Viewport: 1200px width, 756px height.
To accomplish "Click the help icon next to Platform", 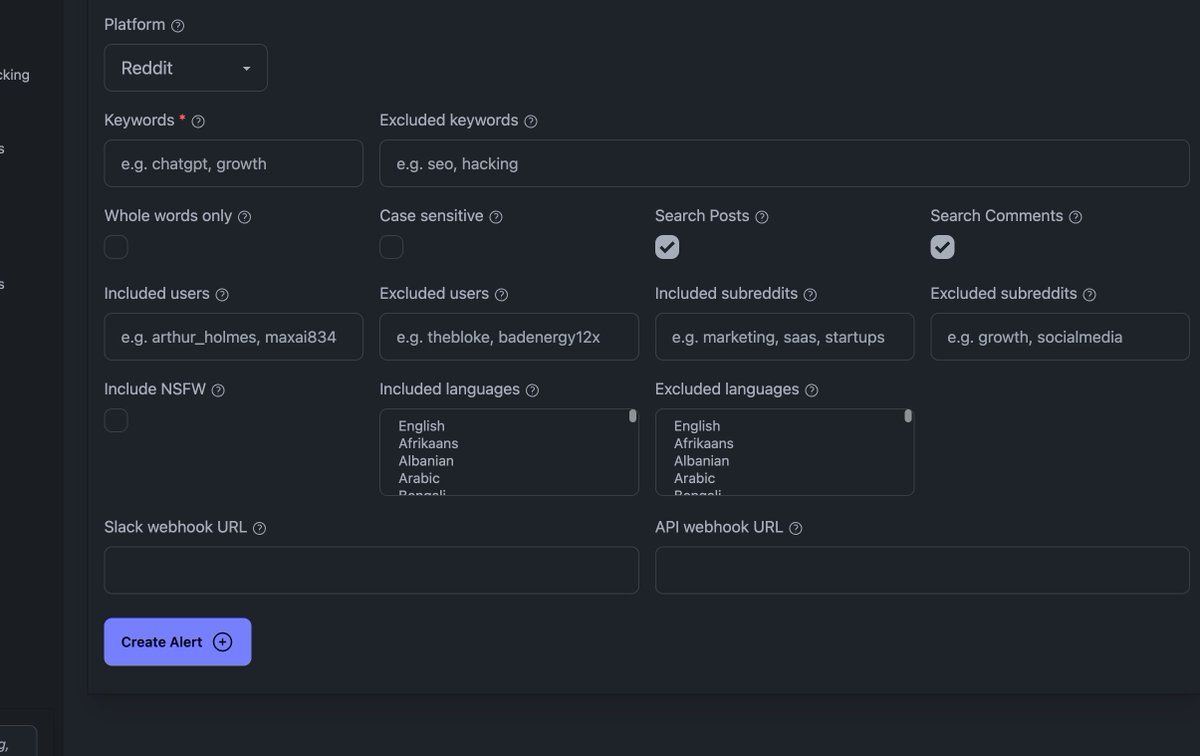I will tap(178, 24).
